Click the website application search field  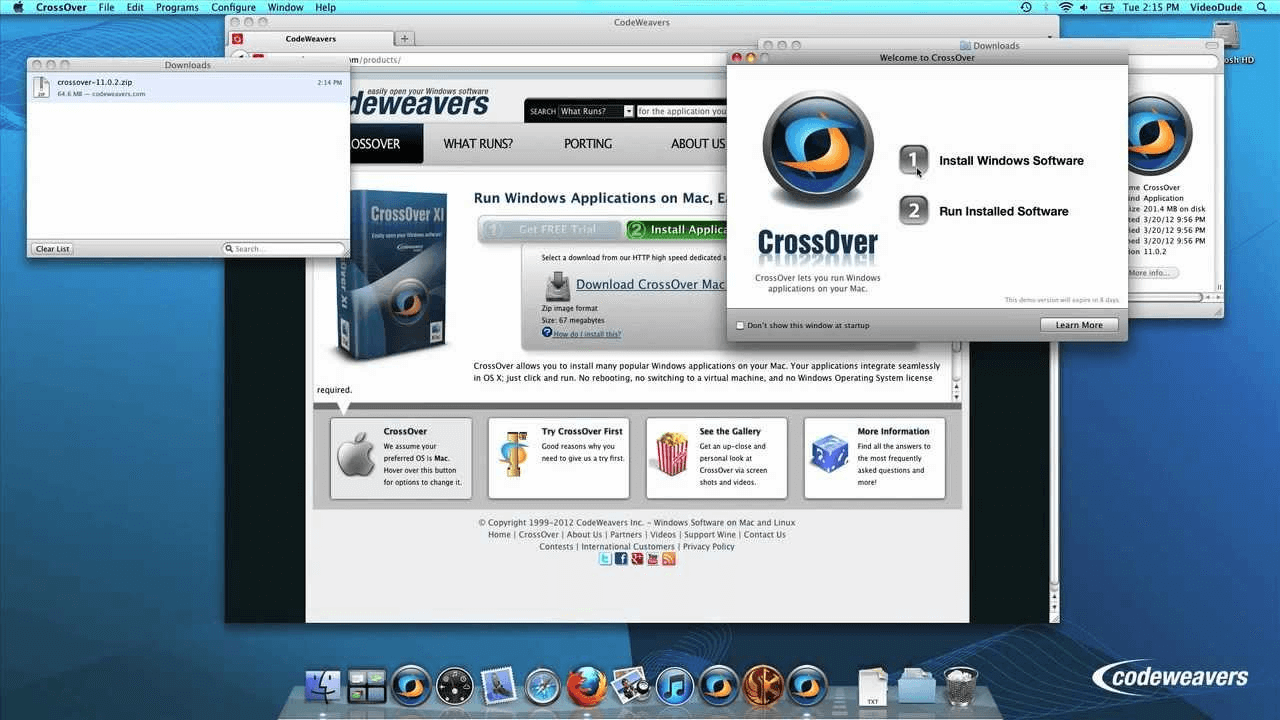point(682,111)
